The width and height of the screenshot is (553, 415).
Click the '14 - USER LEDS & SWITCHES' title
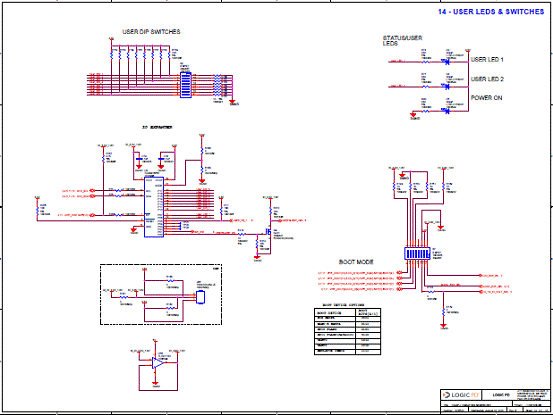(x=491, y=12)
